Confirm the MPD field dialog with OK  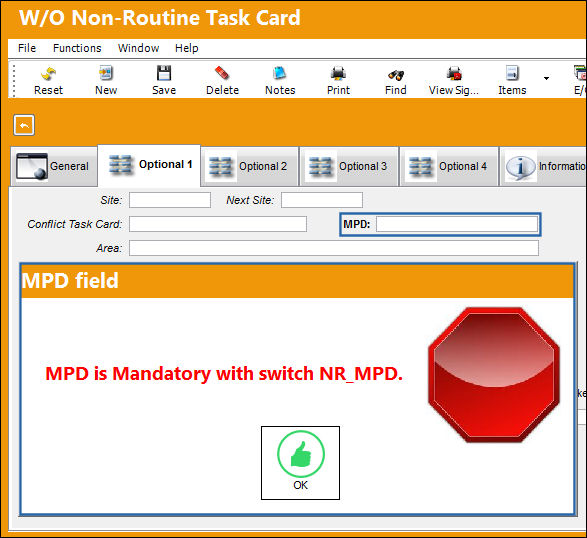(300, 463)
